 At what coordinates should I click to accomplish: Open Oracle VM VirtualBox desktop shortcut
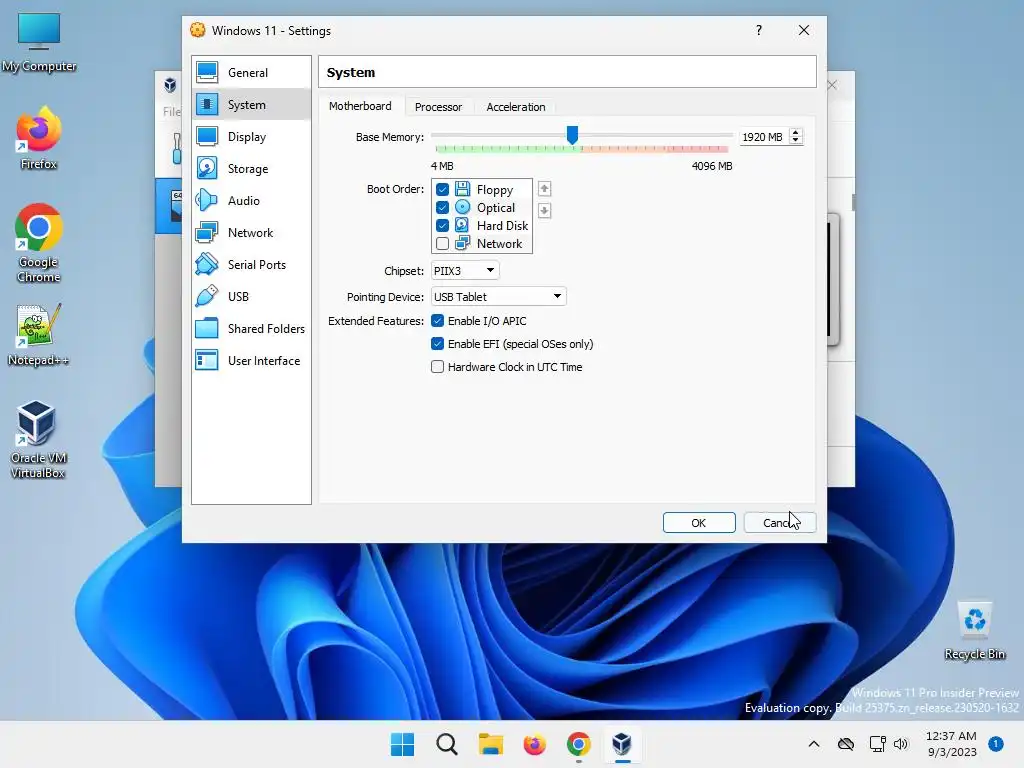pos(38,439)
